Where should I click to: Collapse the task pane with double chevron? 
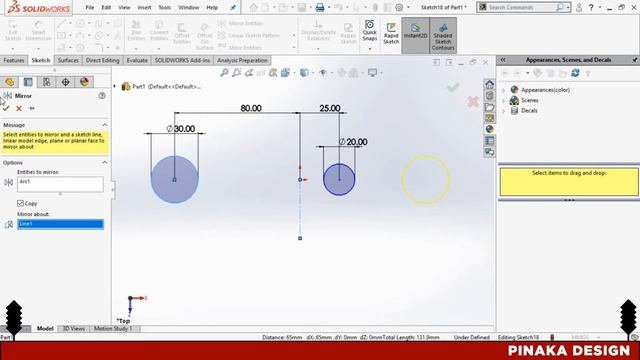[x=503, y=60]
